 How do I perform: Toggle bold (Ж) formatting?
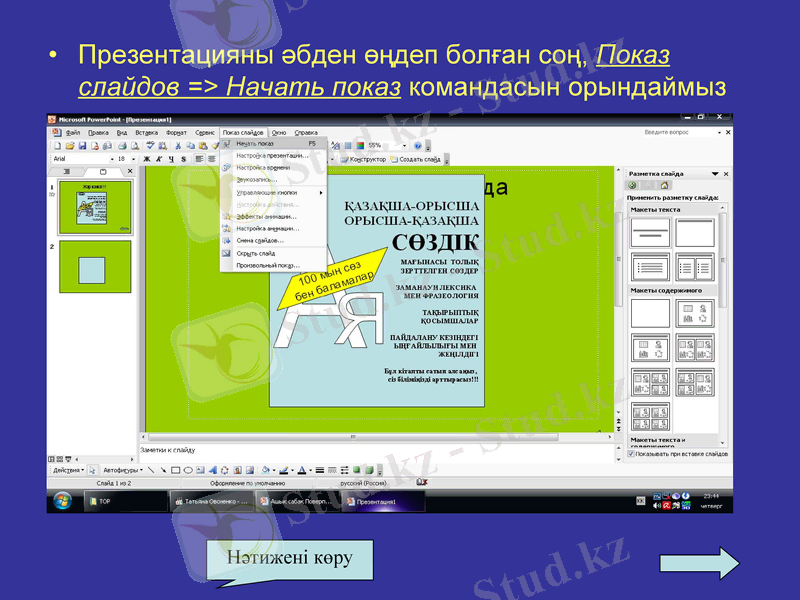(144, 158)
